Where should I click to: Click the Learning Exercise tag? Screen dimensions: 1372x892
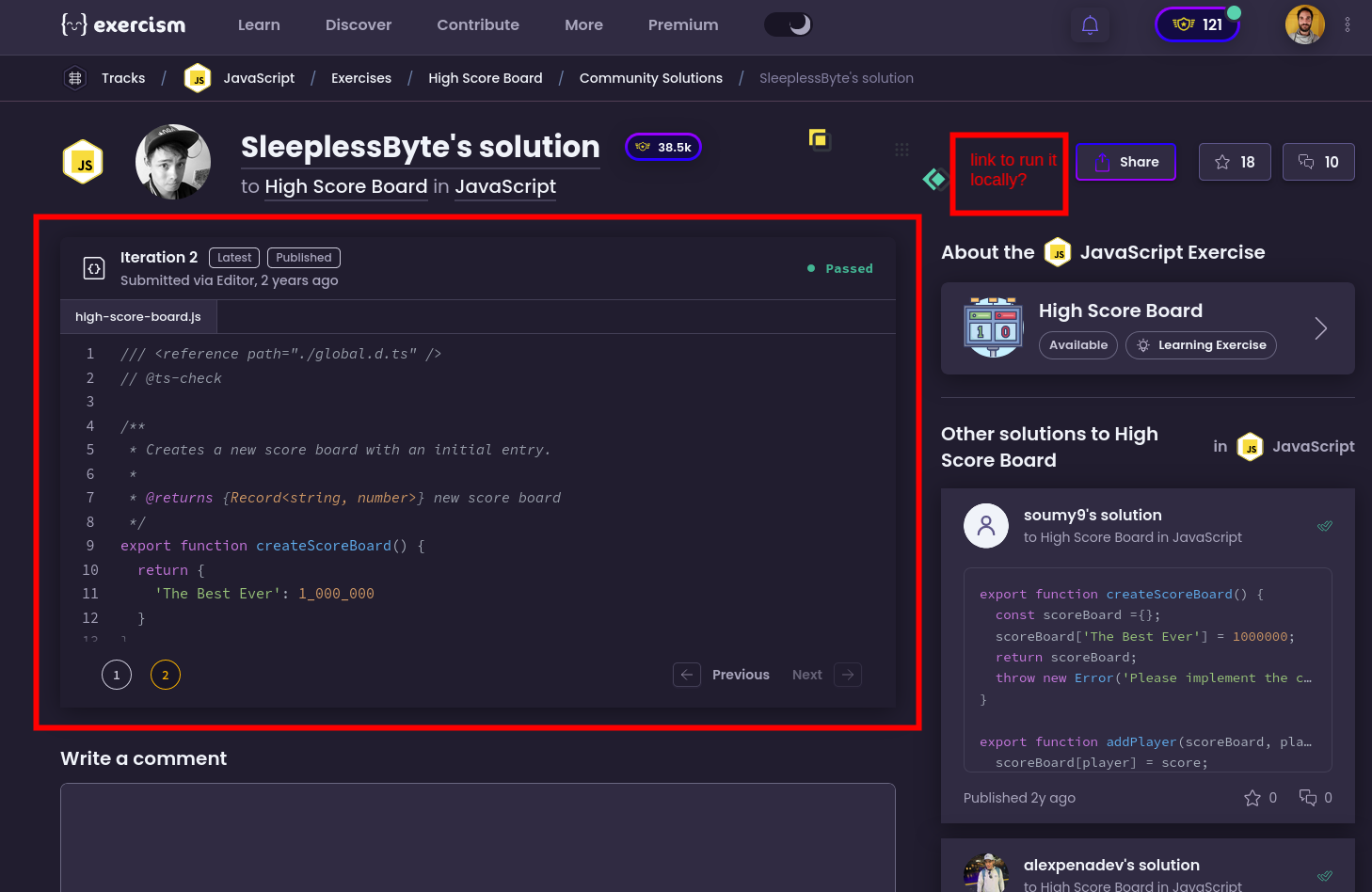click(1201, 345)
